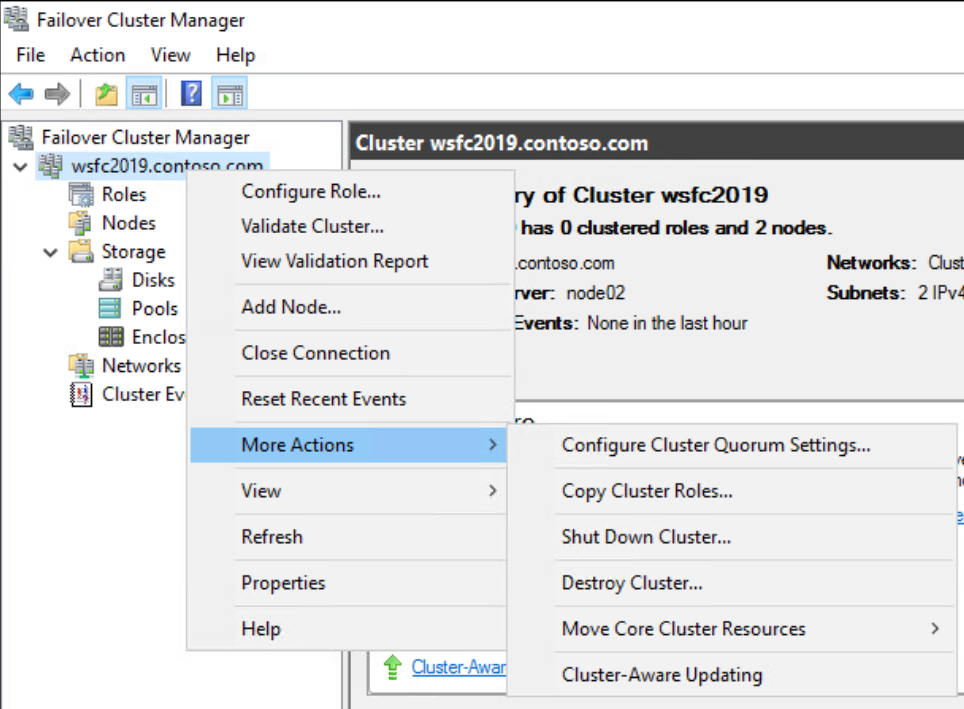Image resolution: width=964 pixels, height=709 pixels.
Task: Select Nodes in the console tree
Action: (x=128, y=223)
